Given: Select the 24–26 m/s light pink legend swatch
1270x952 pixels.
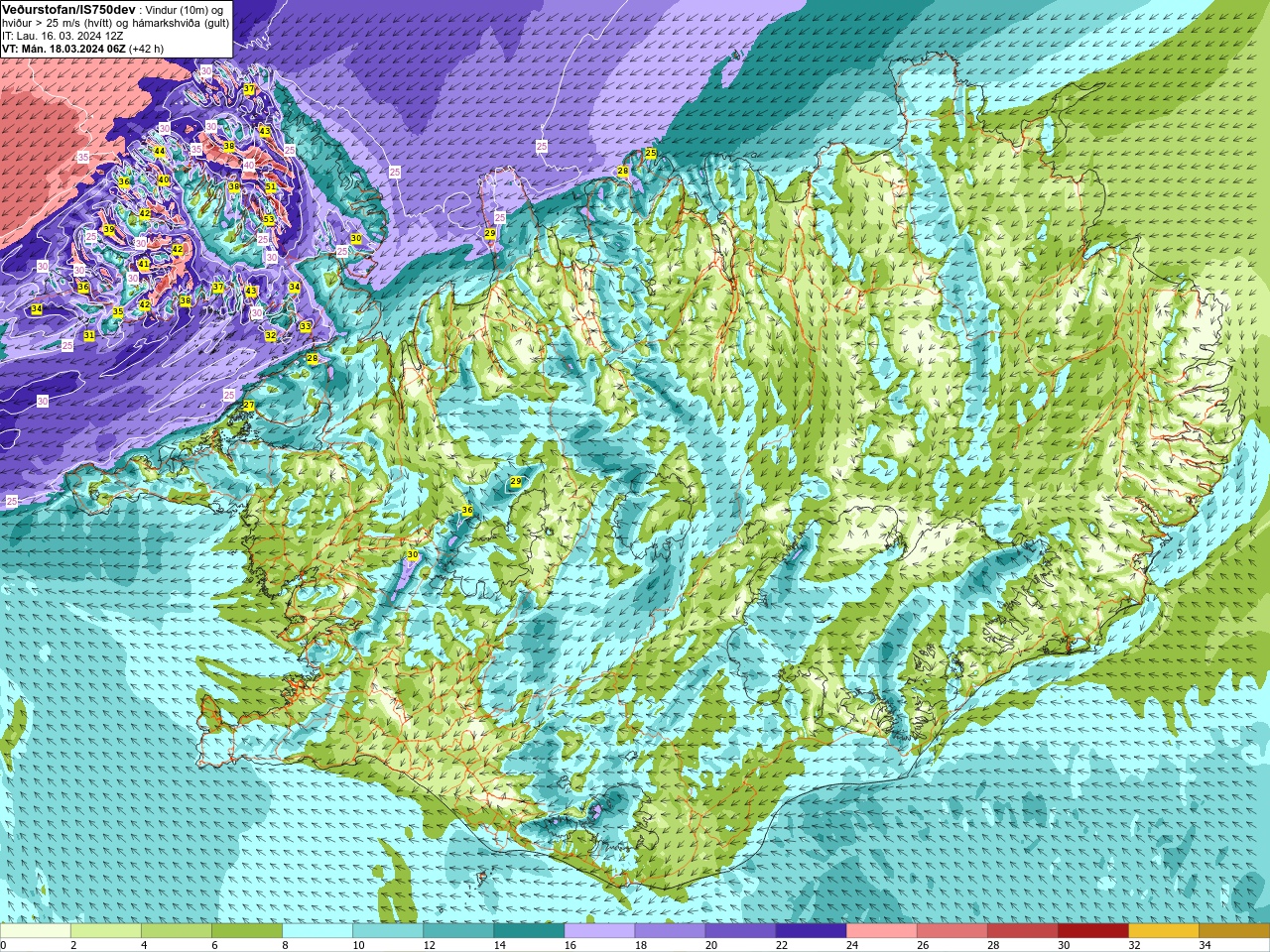Looking at the screenshot, I should tap(881, 931).
